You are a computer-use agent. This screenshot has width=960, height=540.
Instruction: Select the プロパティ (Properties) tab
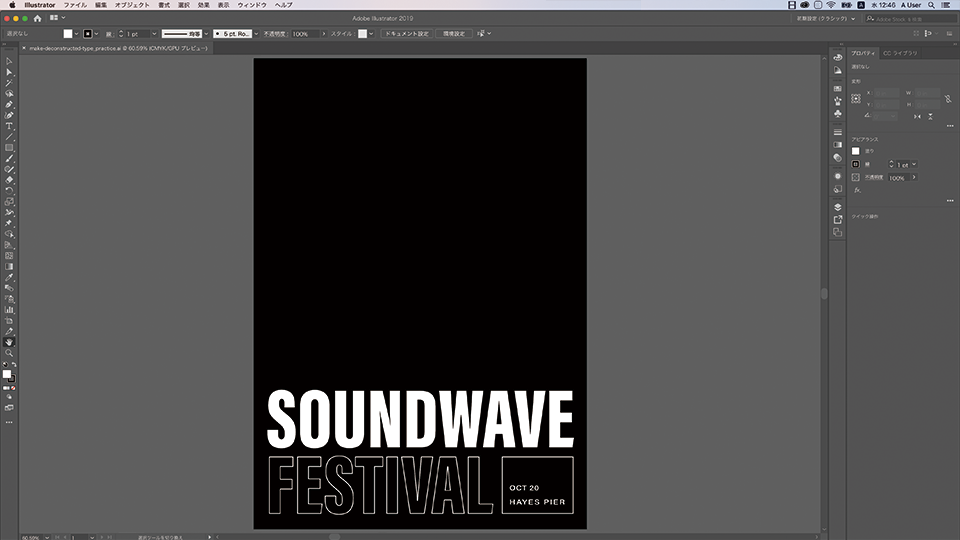(863, 53)
